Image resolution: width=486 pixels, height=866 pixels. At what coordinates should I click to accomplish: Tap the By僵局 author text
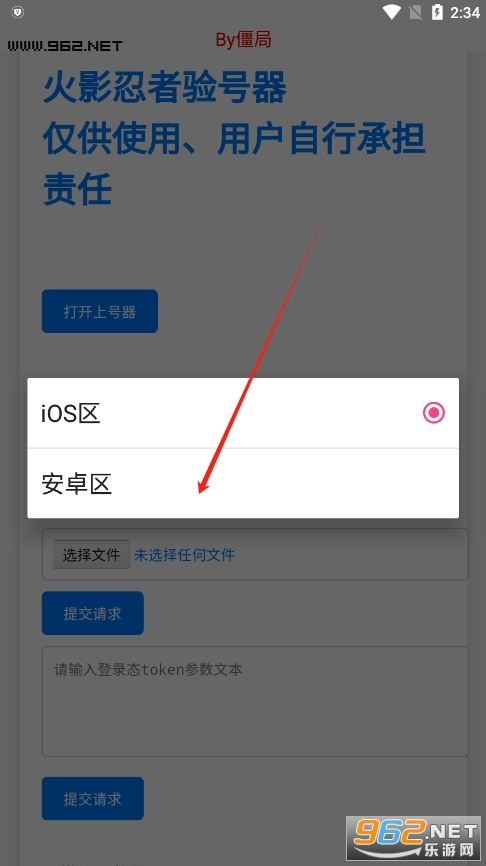point(243,40)
